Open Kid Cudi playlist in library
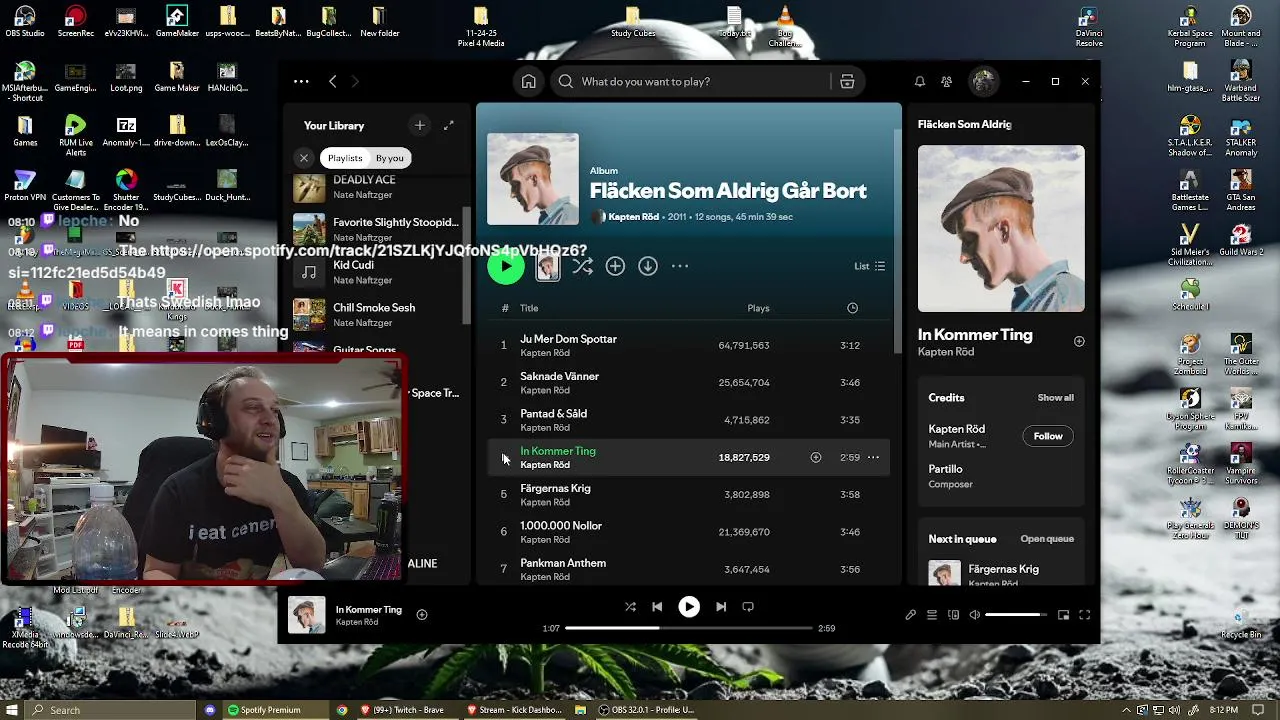The image size is (1280, 720). (x=377, y=272)
